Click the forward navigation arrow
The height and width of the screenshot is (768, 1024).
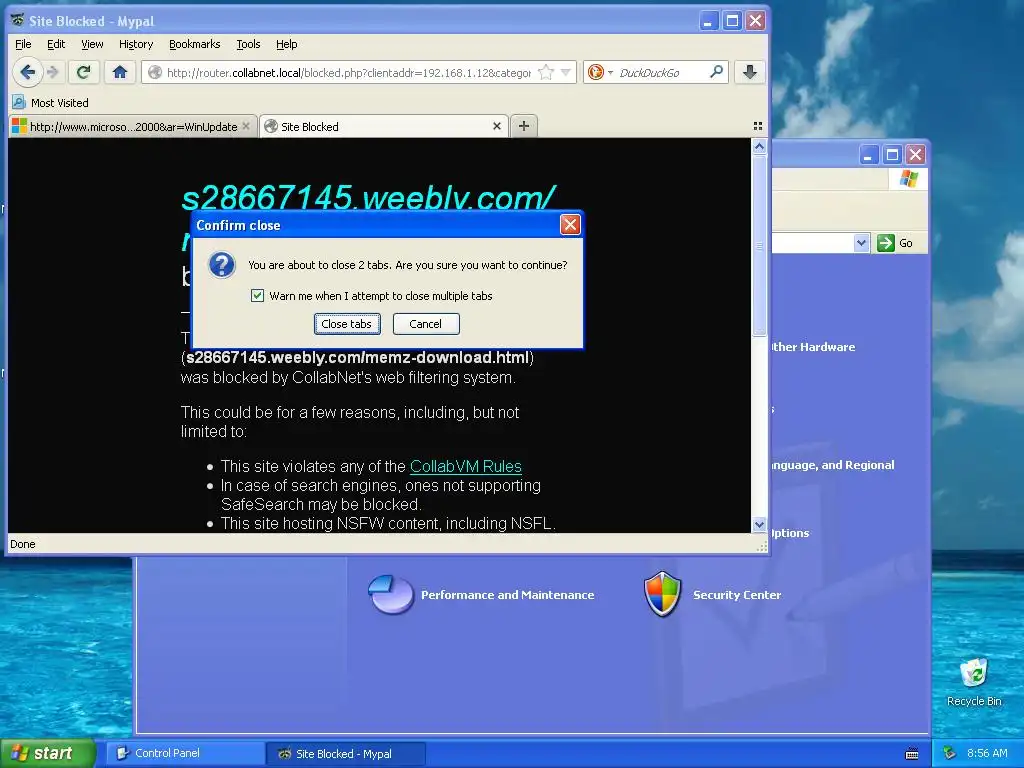coord(54,72)
